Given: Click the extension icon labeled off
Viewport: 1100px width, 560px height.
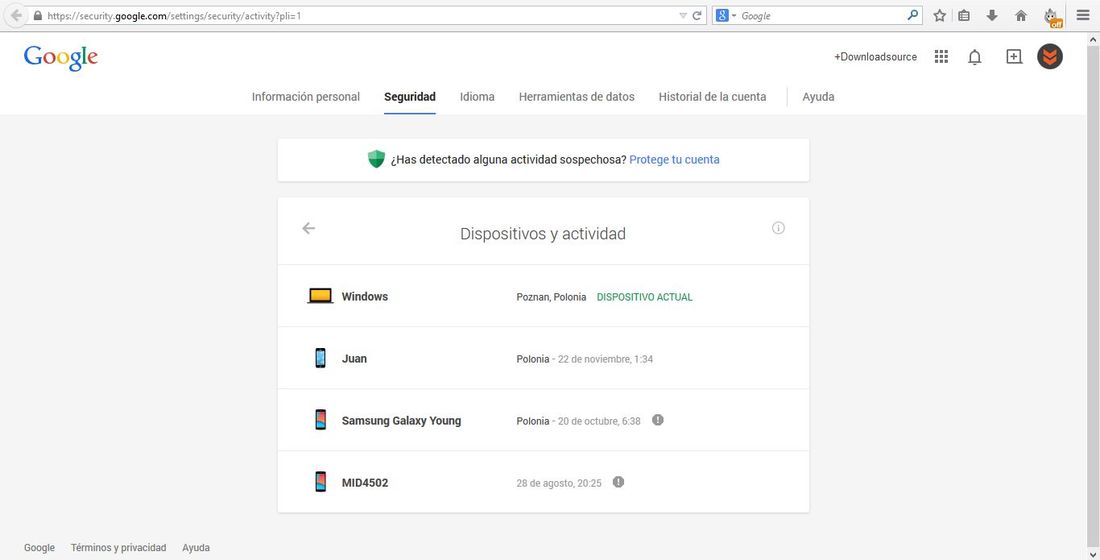Looking at the screenshot, I should point(1052,17).
